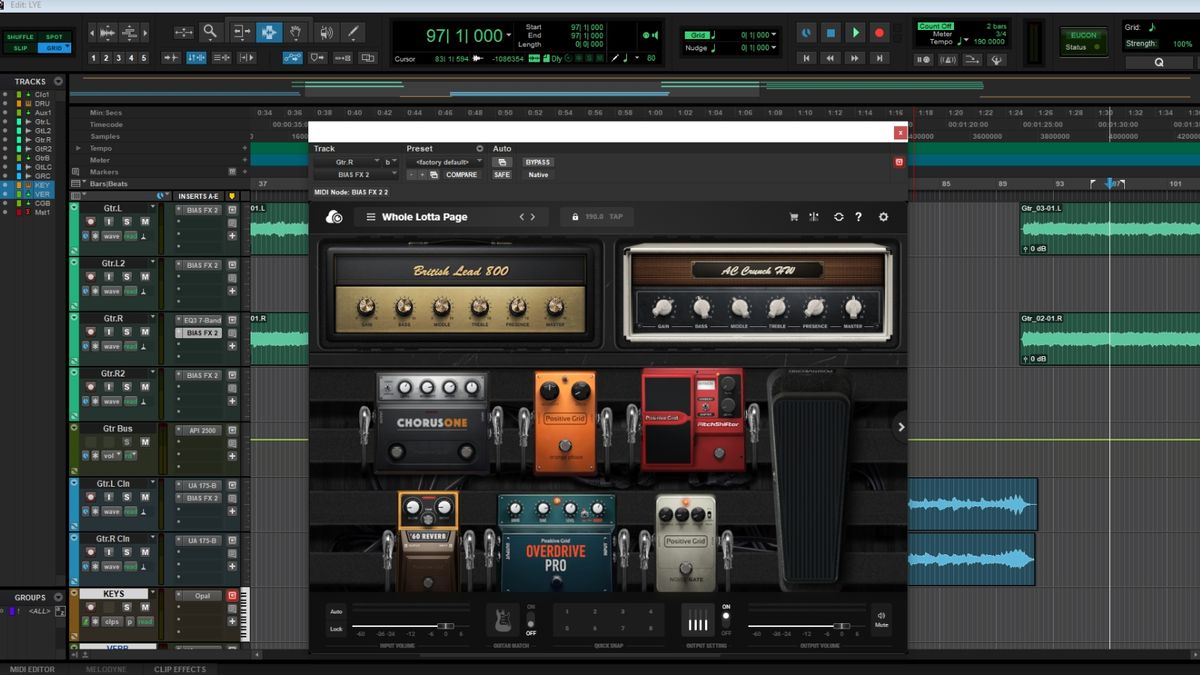Select the Scrubber tool
Image resolution: width=1200 pixels, height=675 pixels.
click(327, 32)
